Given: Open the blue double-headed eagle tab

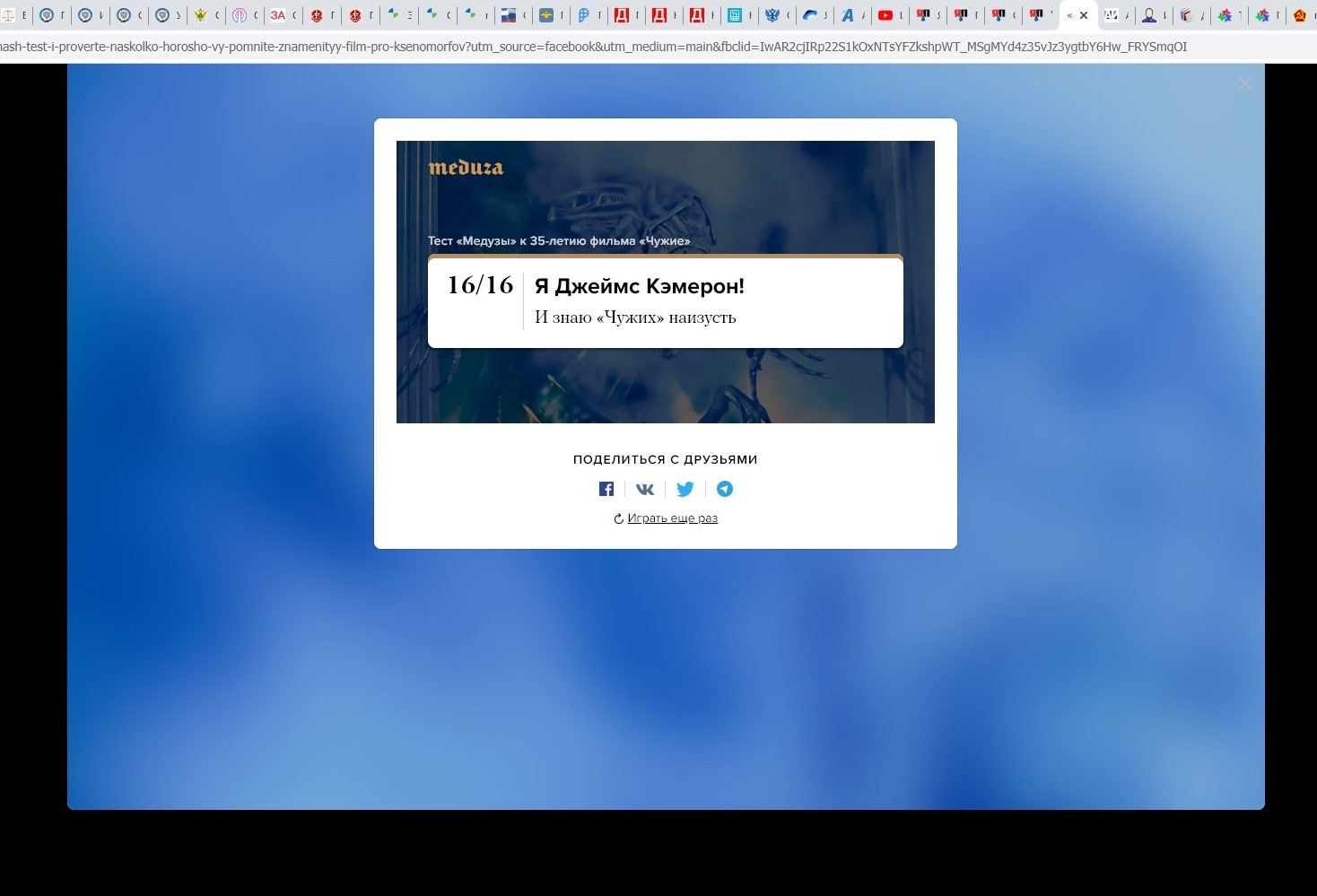Looking at the screenshot, I should (772, 15).
